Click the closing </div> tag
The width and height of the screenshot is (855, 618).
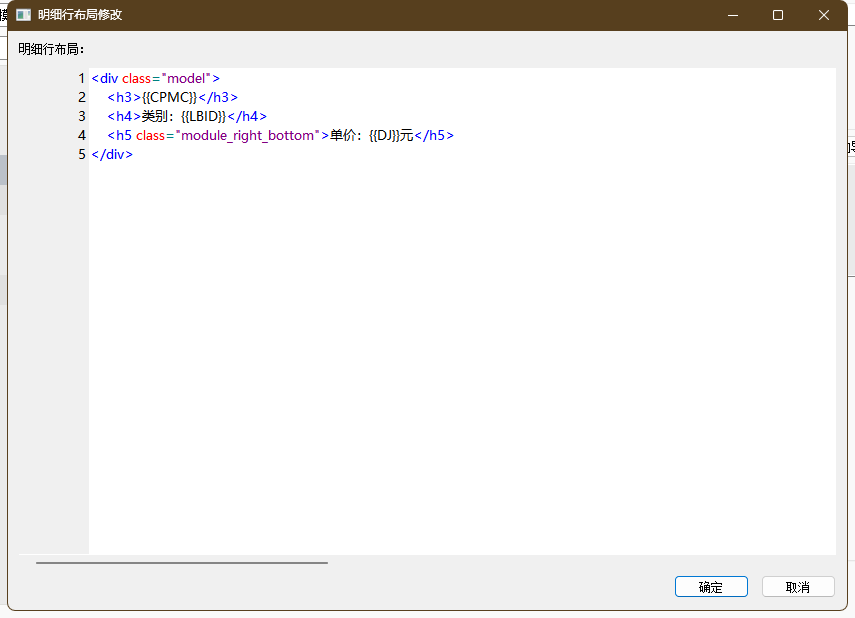[x=112, y=154]
